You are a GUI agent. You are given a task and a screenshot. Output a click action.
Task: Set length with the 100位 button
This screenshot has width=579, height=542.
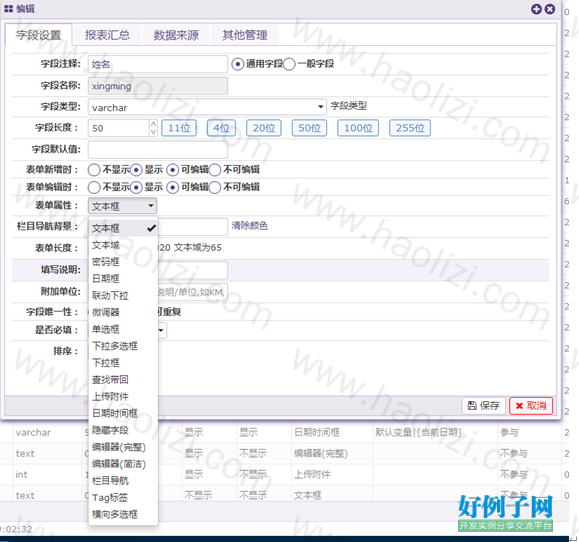358,128
